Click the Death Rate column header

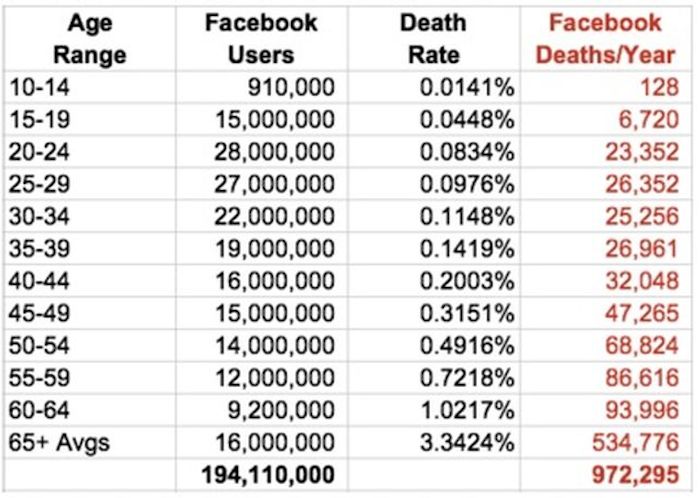(433, 38)
